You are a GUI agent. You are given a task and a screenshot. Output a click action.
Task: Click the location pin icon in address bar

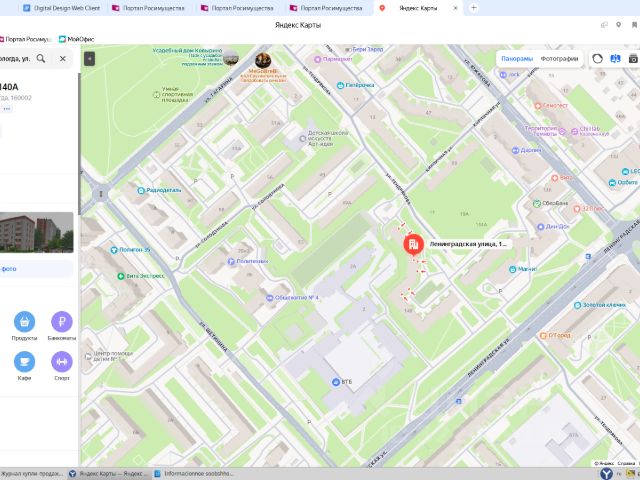pos(619,25)
